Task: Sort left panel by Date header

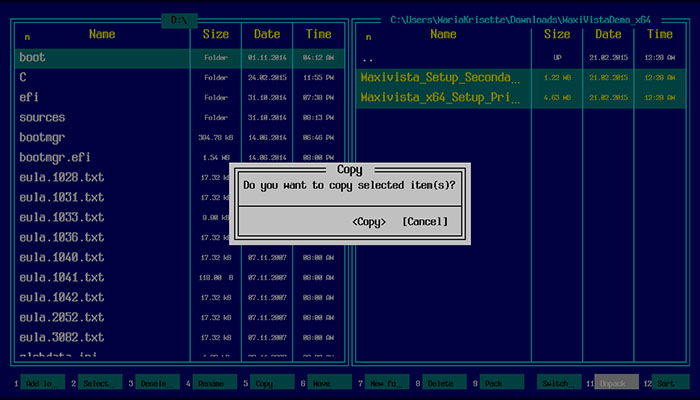Action: (x=267, y=34)
